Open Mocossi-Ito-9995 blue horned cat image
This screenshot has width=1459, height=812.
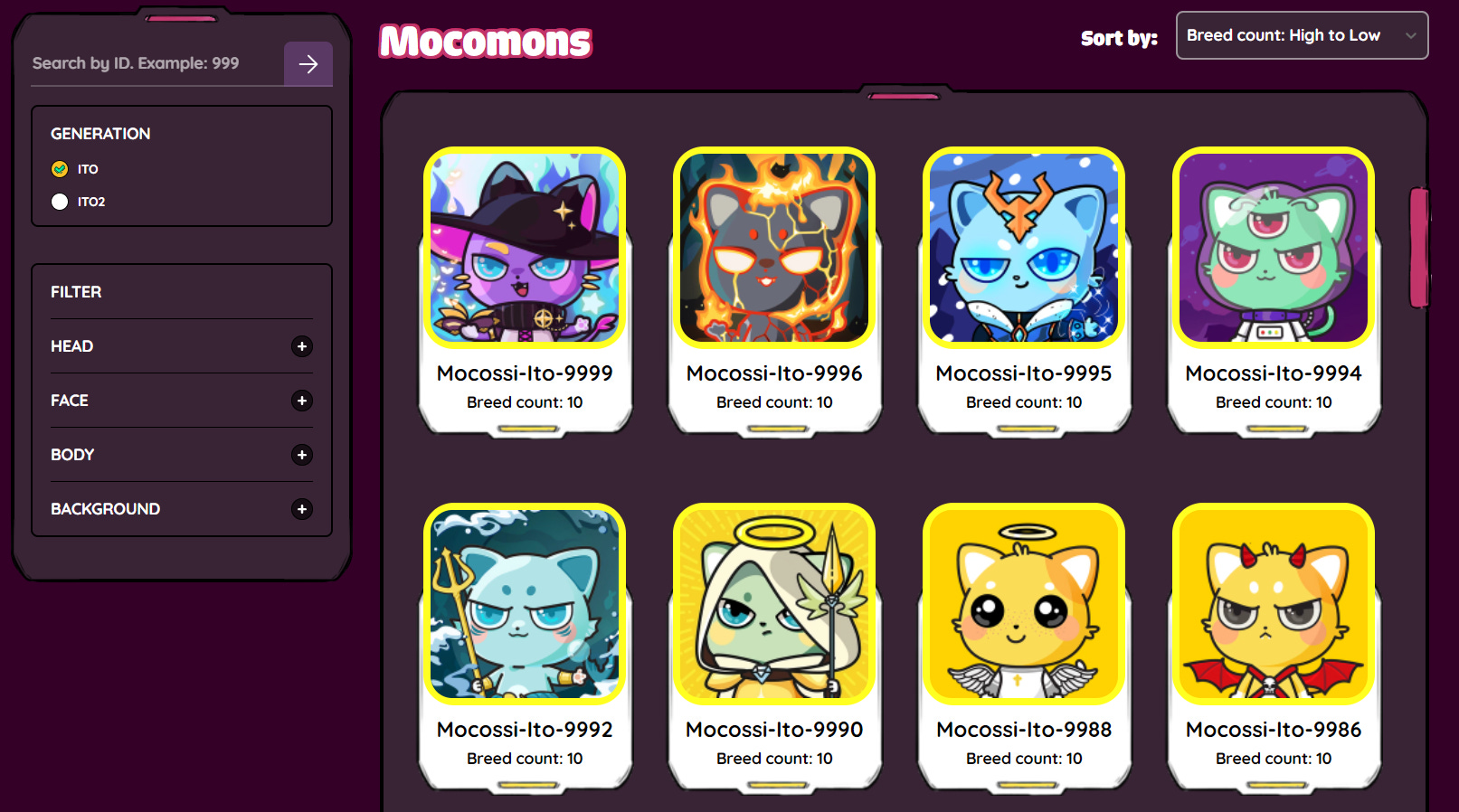pyautogui.click(x=1024, y=248)
